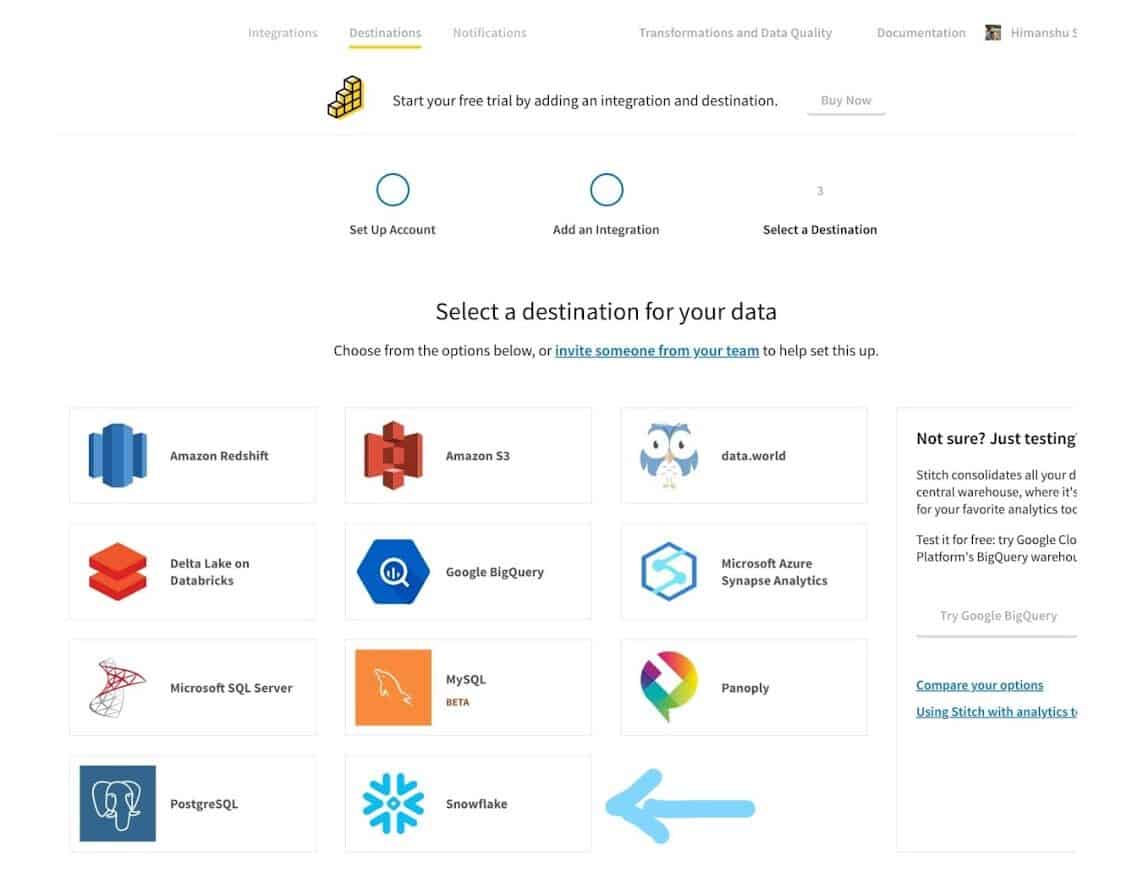Click the Try Google BigQuery button
This screenshot has height=884, width=1130.
pyautogui.click(x=997, y=615)
